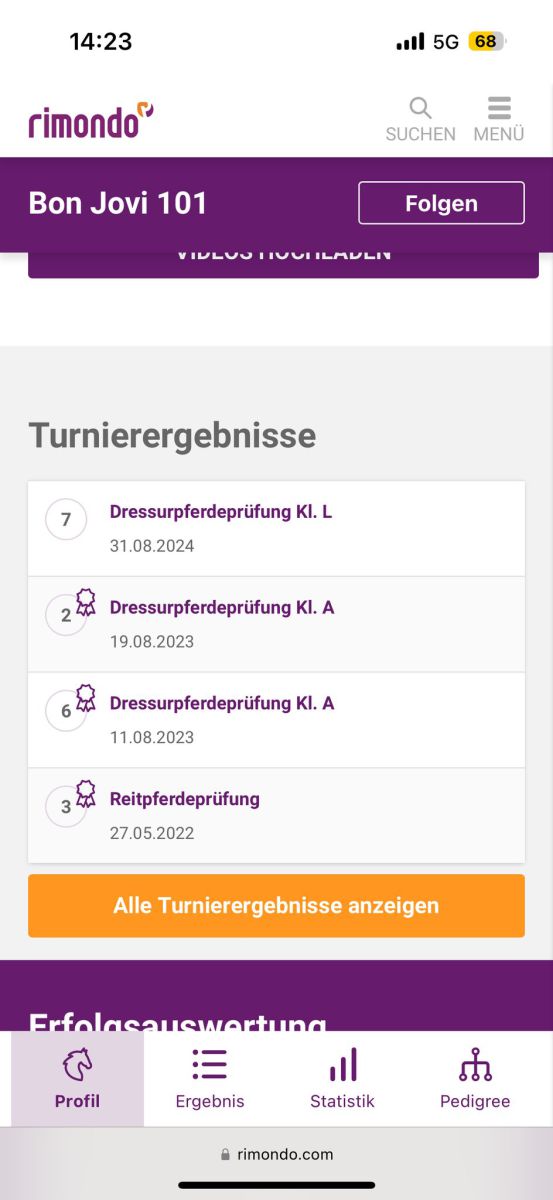Switch to the Pedigree tab label
553x1200 pixels.
coord(475,1101)
